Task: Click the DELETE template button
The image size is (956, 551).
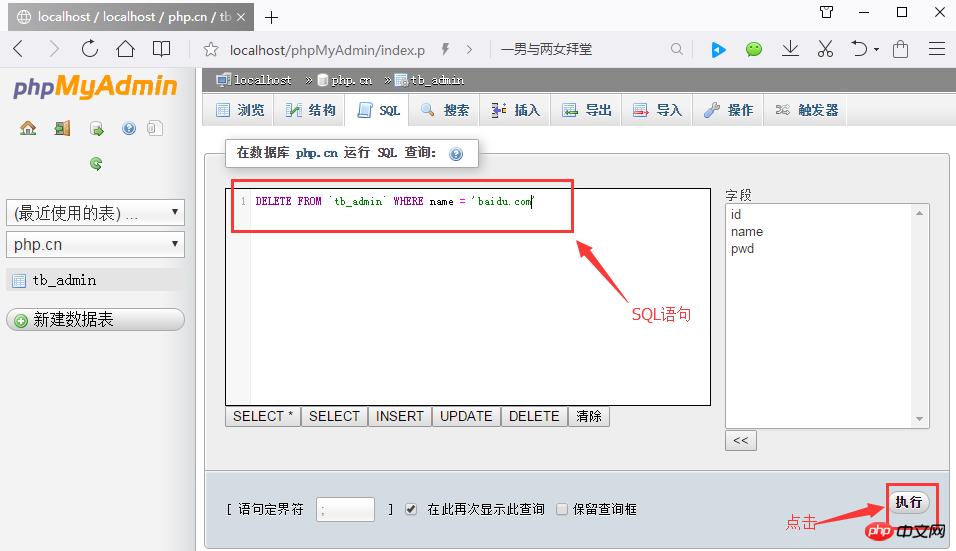Action: point(534,416)
